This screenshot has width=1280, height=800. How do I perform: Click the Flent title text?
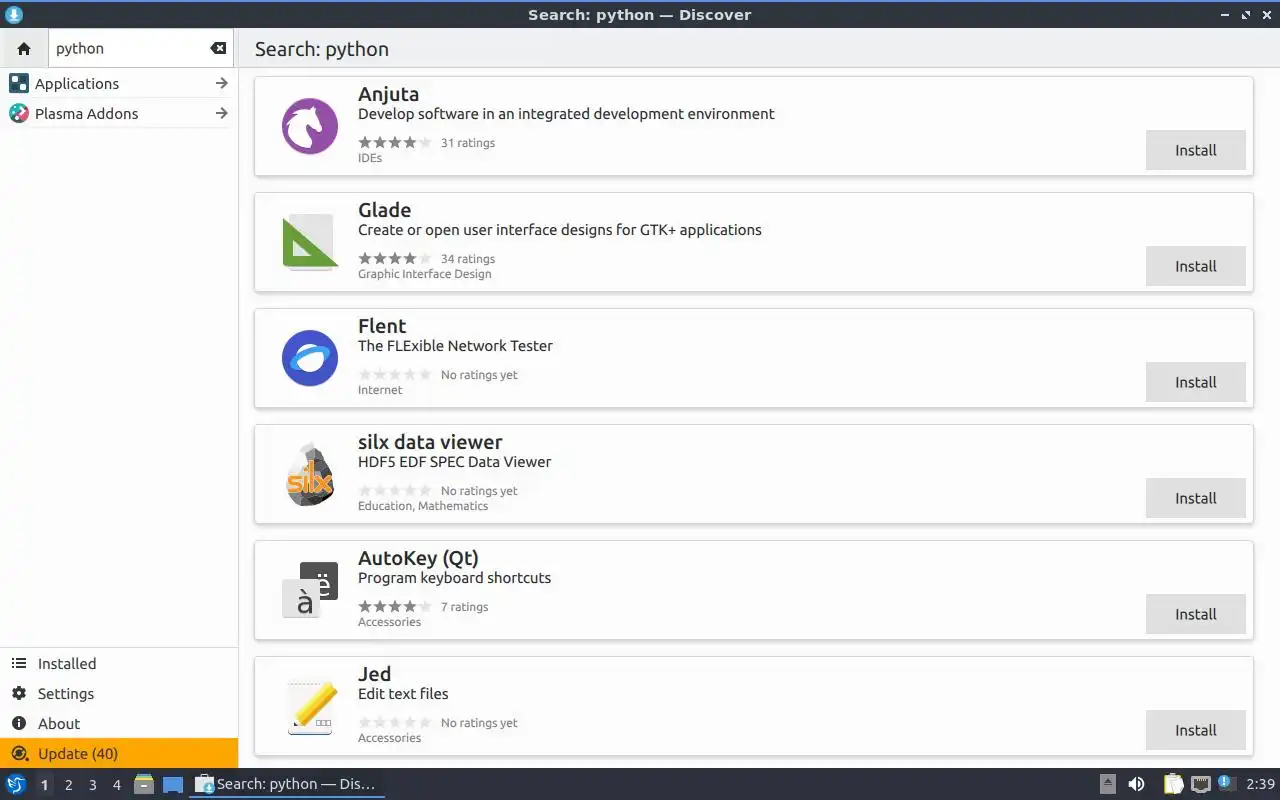(x=382, y=326)
